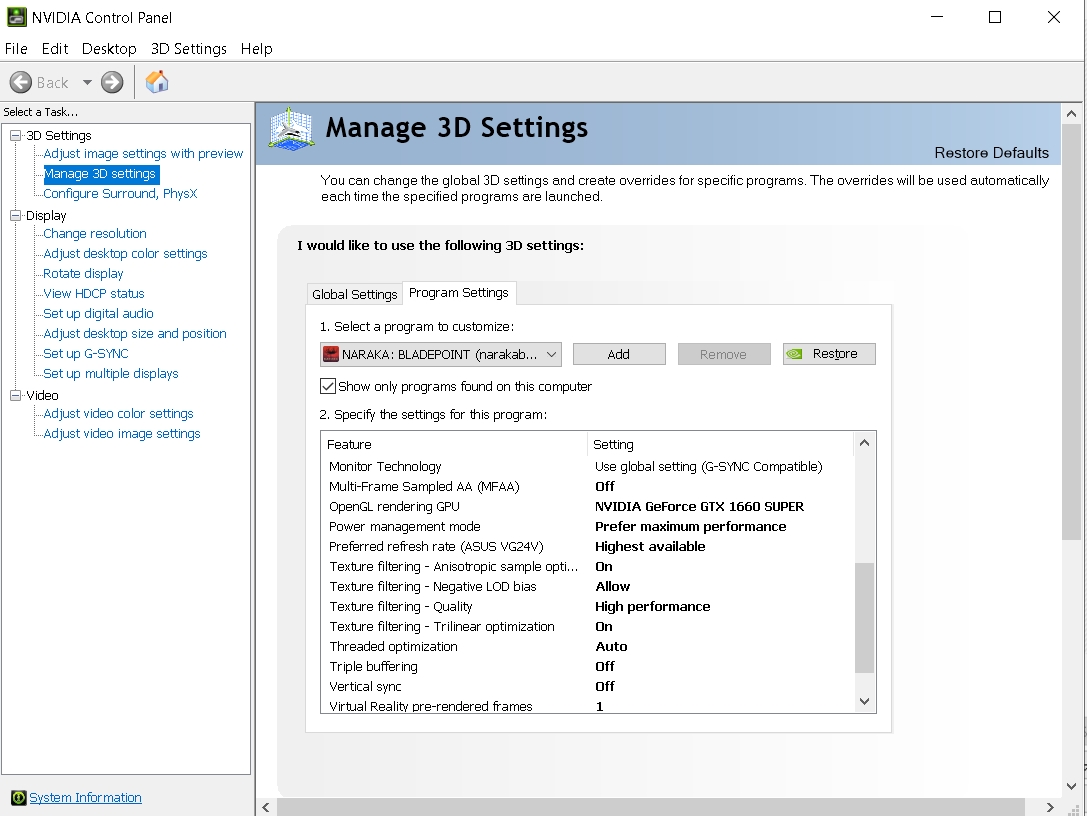
Task: Open Adjust image settings with preview
Action: pos(144,153)
